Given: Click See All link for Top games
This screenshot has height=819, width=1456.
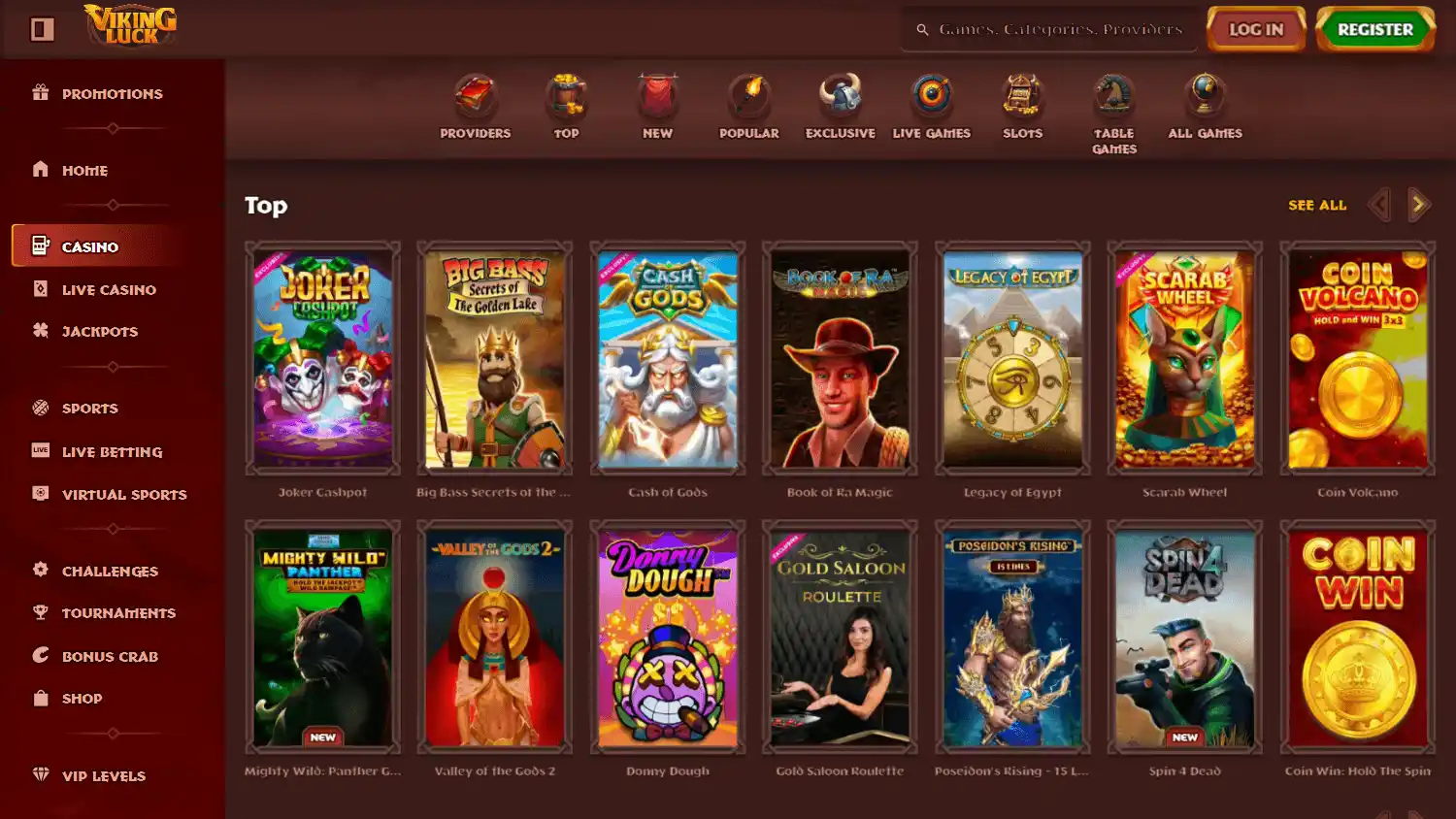Looking at the screenshot, I should pyautogui.click(x=1317, y=206).
